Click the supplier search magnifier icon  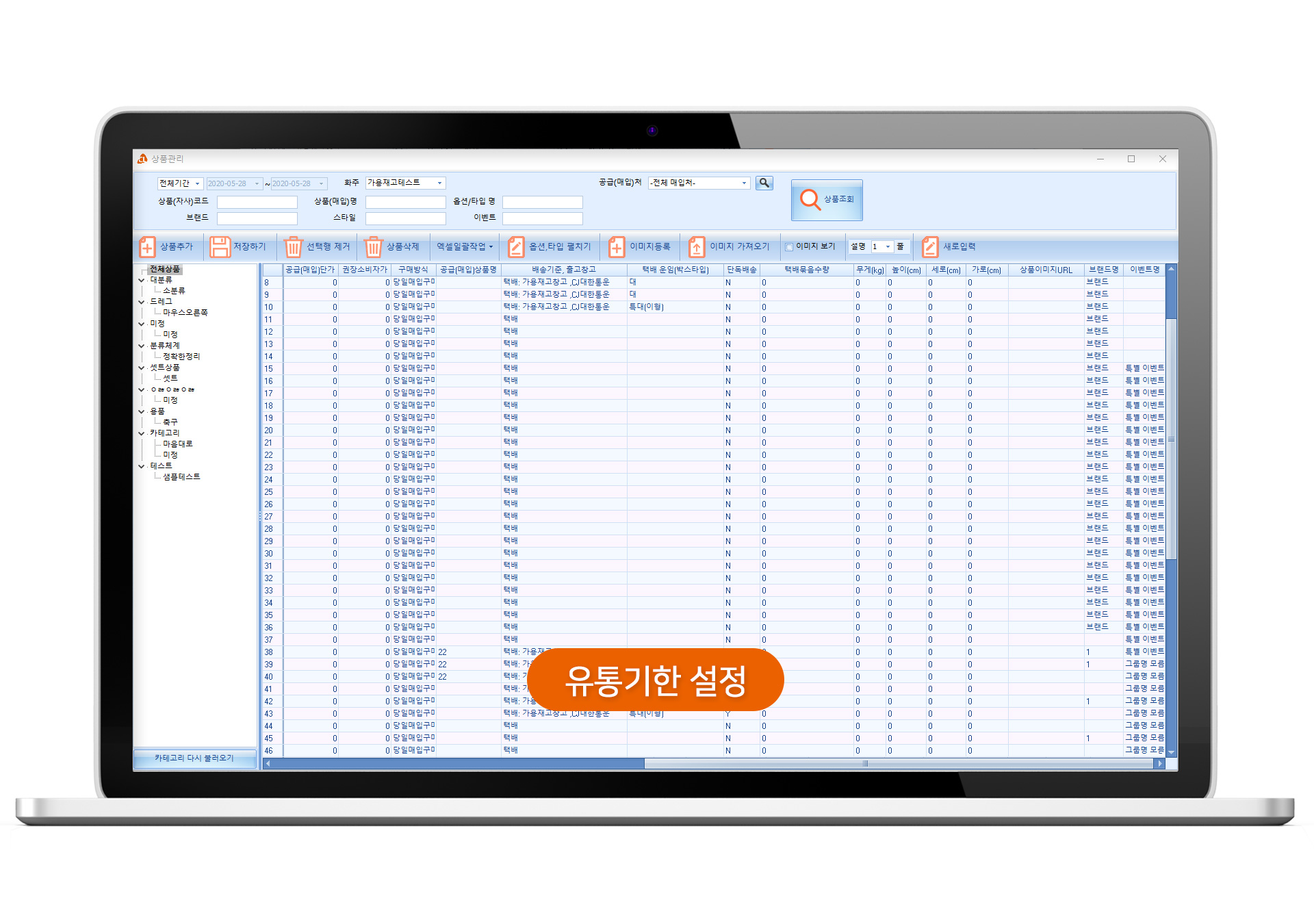[x=764, y=183]
